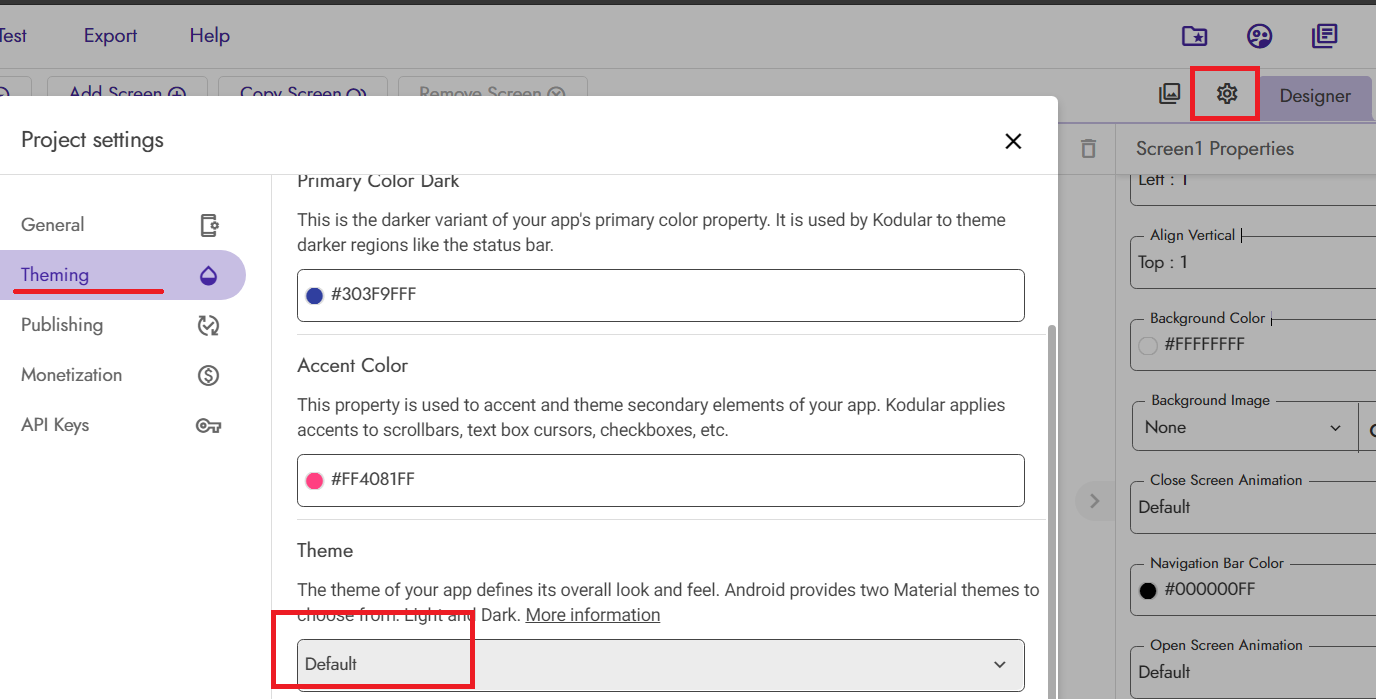Image resolution: width=1376 pixels, height=699 pixels.
Task: Open the Publishing settings section
Action: (123, 325)
